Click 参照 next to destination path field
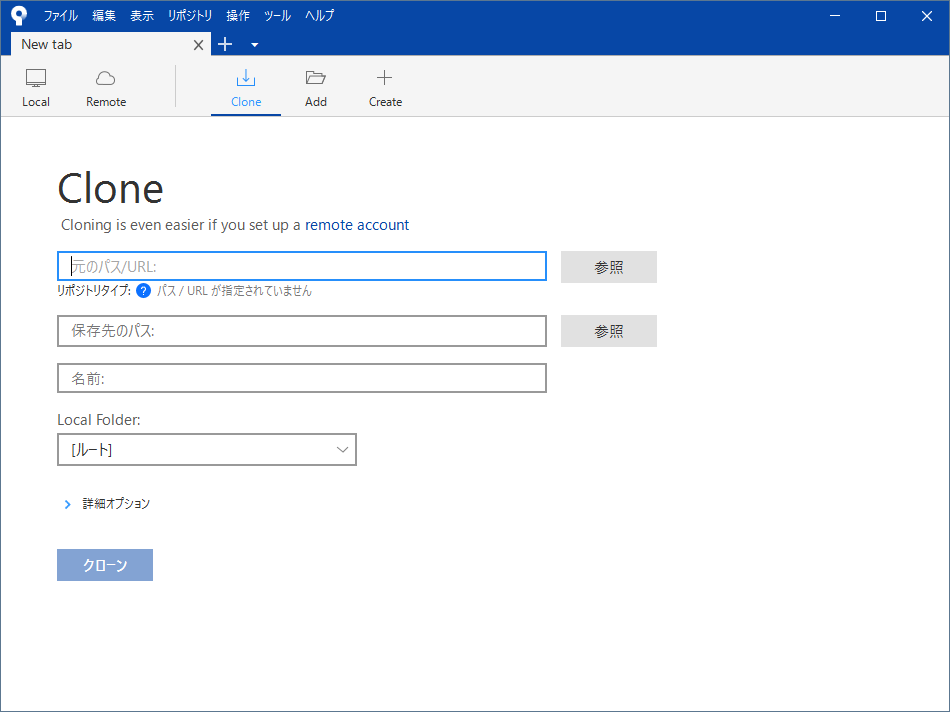The image size is (950, 712). click(608, 331)
